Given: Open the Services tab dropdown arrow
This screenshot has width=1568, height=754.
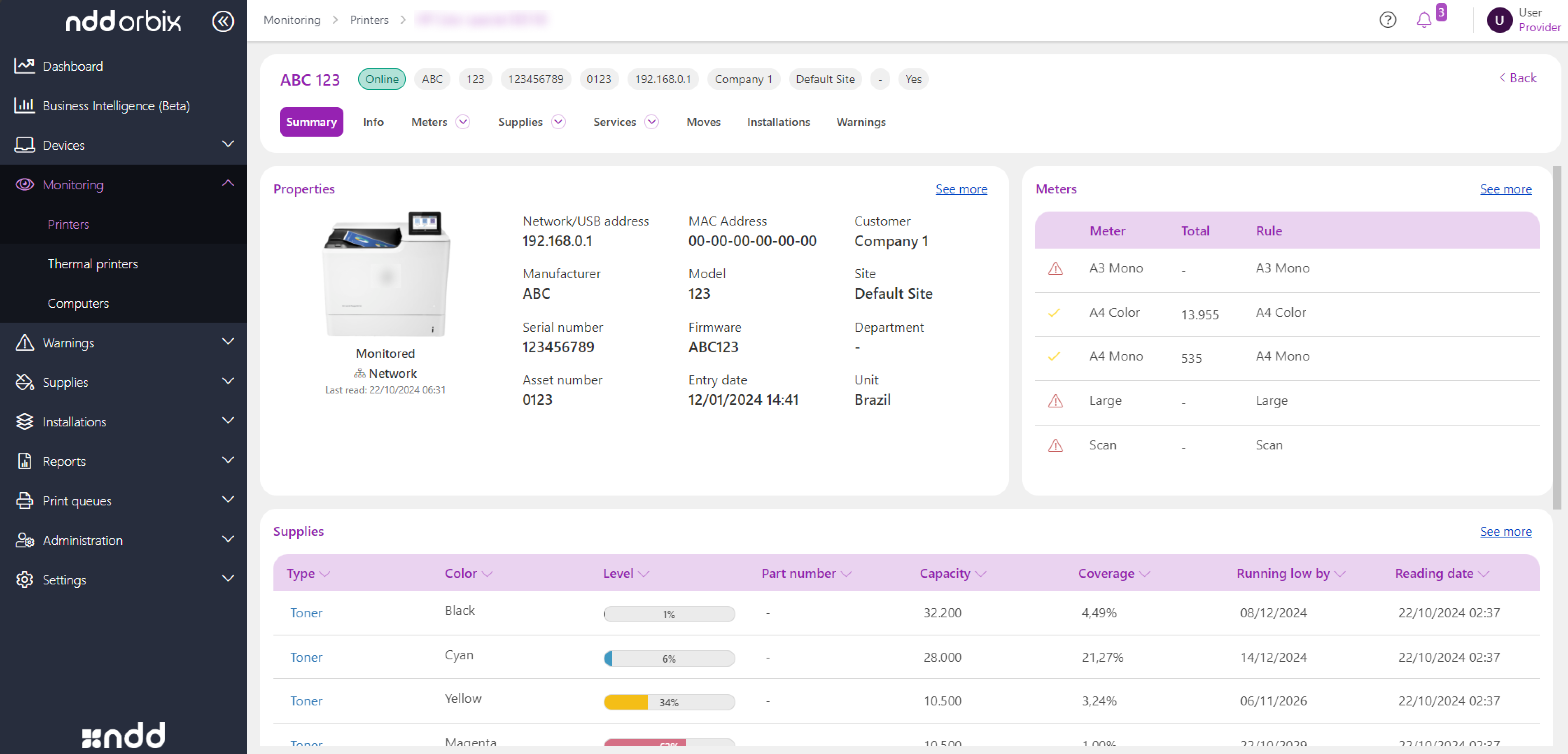Looking at the screenshot, I should coord(651,122).
